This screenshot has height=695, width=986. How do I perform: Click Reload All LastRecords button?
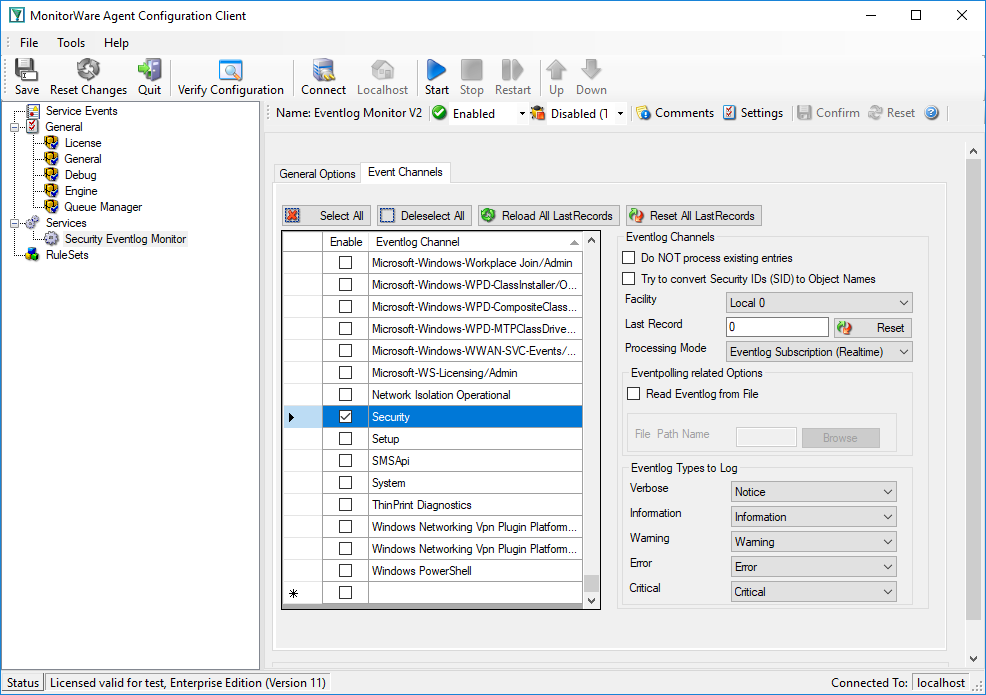click(548, 216)
